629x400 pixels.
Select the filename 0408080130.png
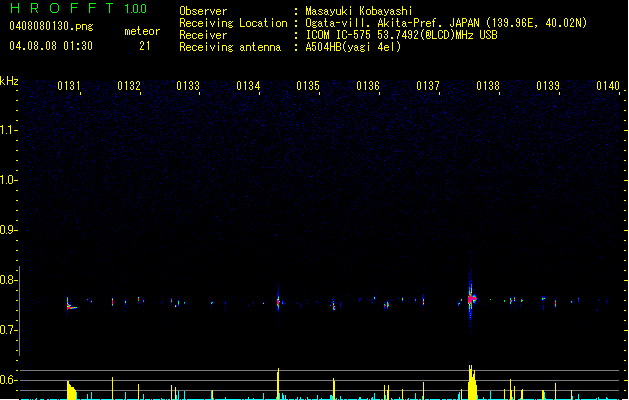51,26
